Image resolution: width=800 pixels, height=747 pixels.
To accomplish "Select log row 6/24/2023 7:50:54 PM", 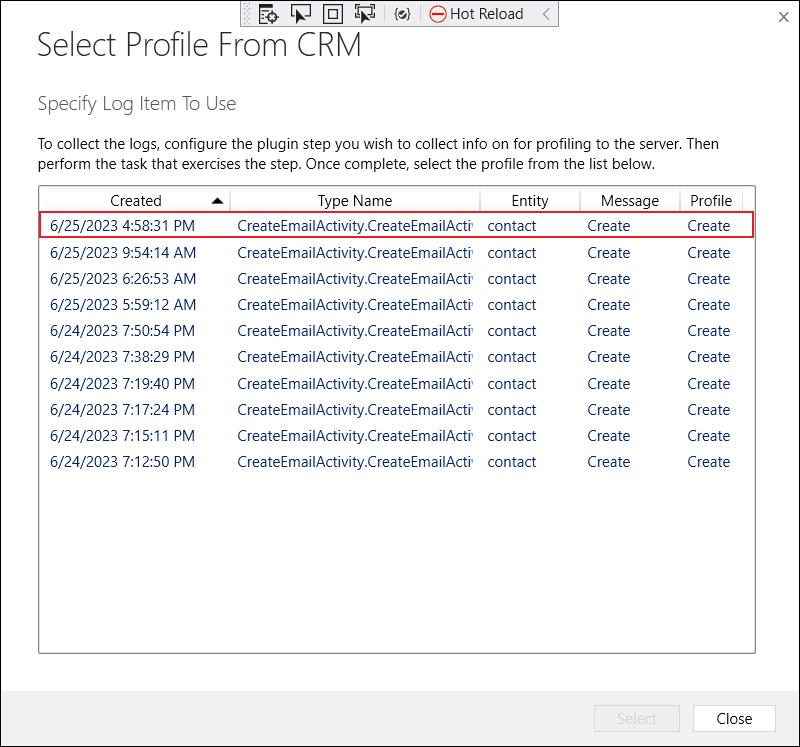I will [396, 331].
